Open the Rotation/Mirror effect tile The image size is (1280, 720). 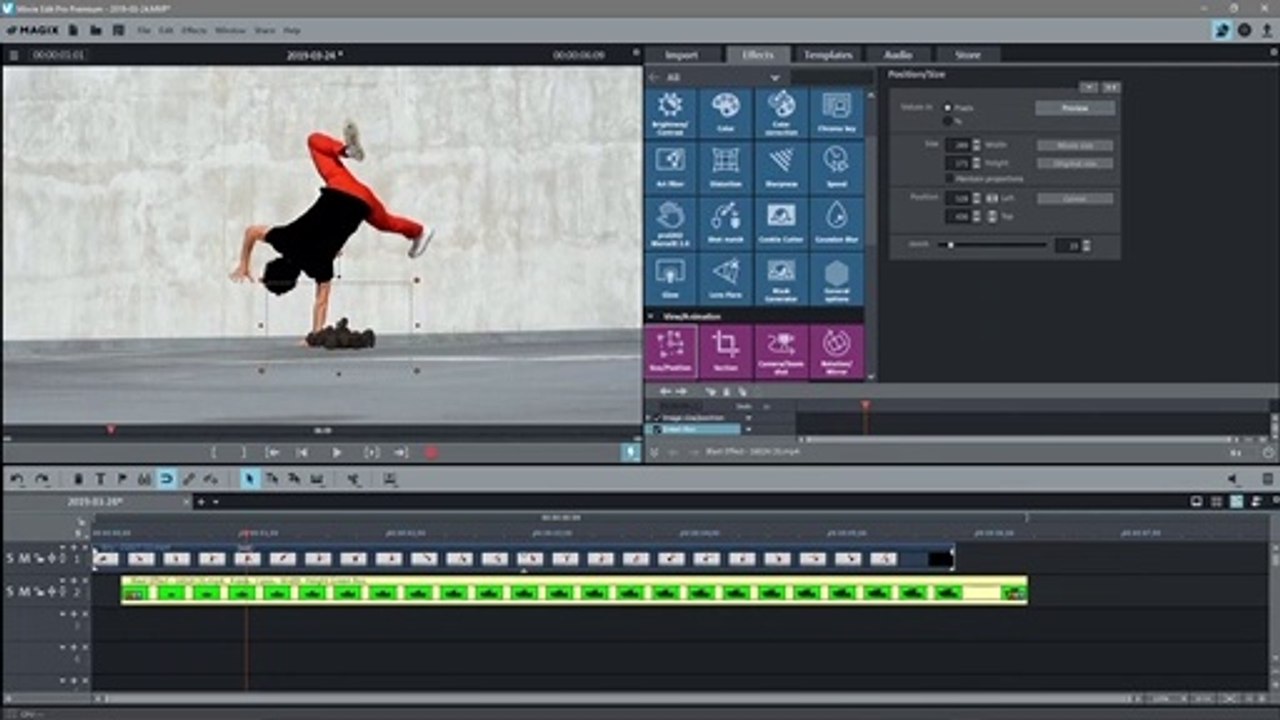pyautogui.click(x=836, y=351)
